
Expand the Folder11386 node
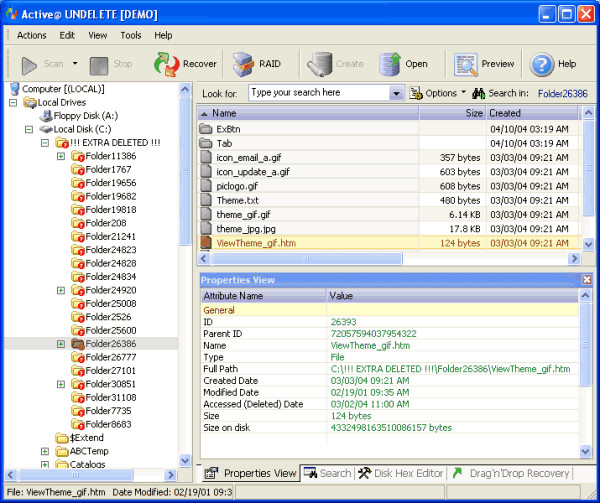point(61,156)
